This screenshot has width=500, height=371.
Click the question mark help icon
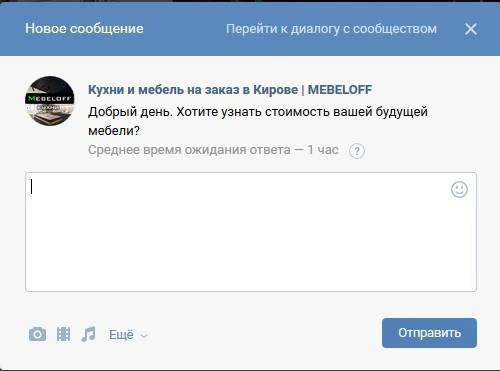(x=357, y=151)
